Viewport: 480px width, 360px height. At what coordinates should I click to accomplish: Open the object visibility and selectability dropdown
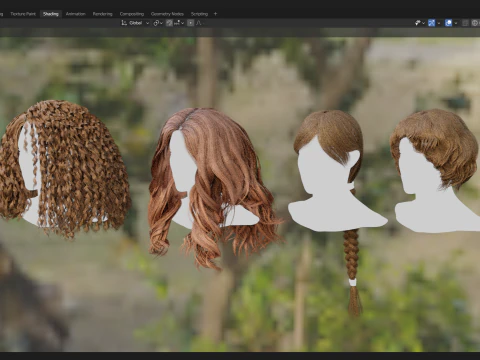(x=420, y=23)
